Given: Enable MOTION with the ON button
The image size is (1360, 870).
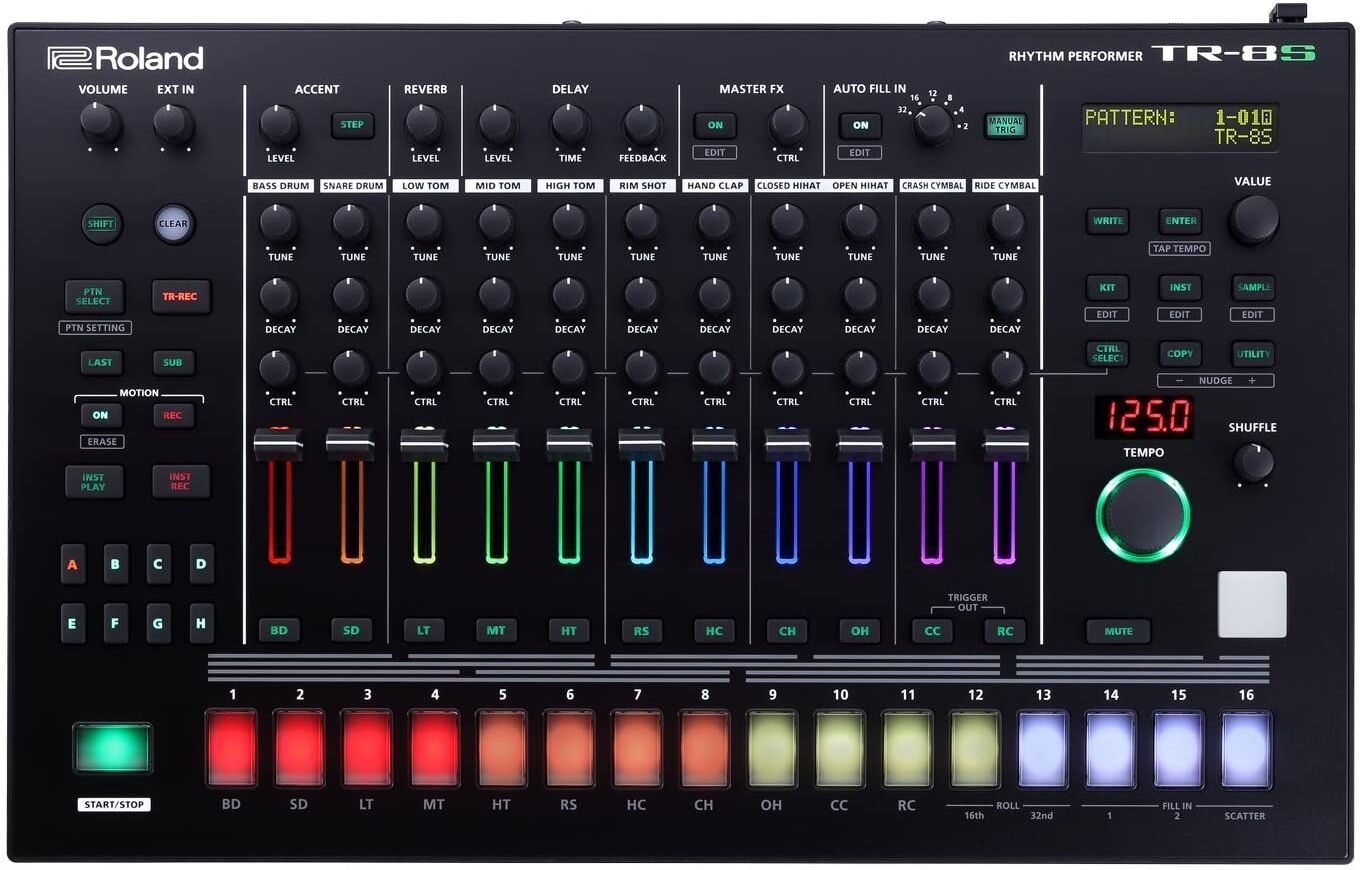Looking at the screenshot, I should point(100,414).
